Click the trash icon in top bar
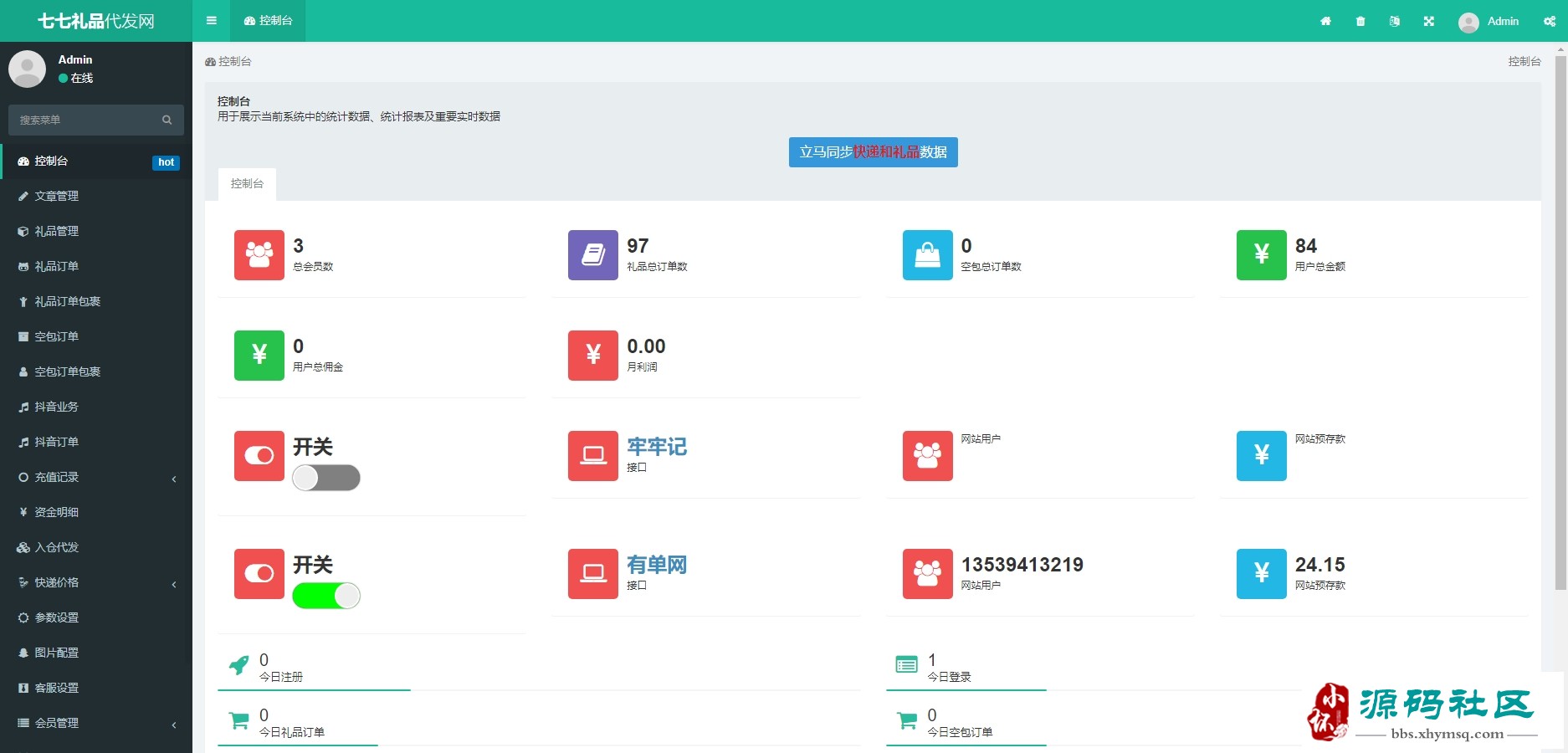The width and height of the screenshot is (1568, 753). click(1360, 21)
